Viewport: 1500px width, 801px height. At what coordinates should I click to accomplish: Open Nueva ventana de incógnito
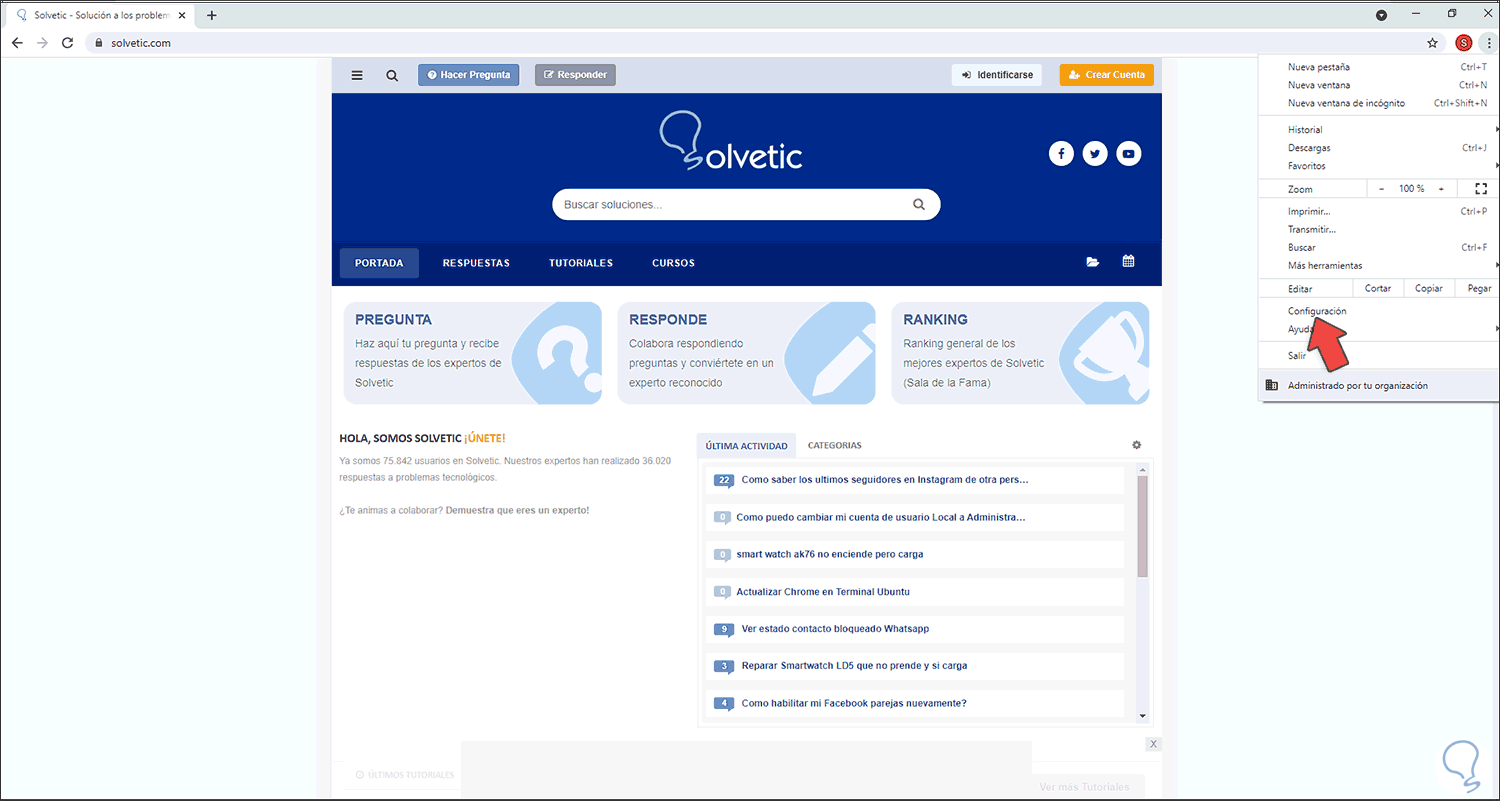point(1379,103)
